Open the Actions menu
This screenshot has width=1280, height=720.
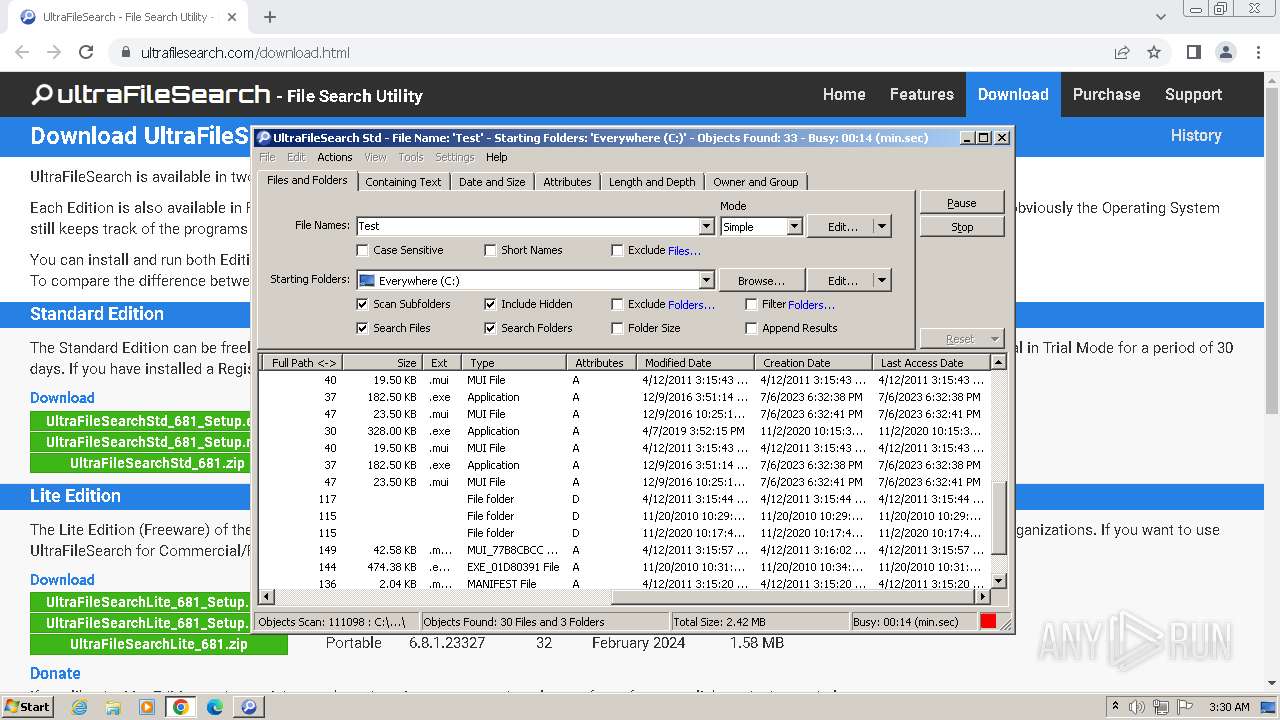pos(334,157)
